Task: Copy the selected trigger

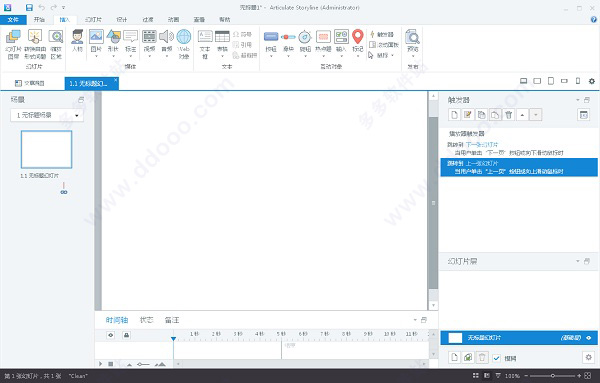Action: coord(481,115)
